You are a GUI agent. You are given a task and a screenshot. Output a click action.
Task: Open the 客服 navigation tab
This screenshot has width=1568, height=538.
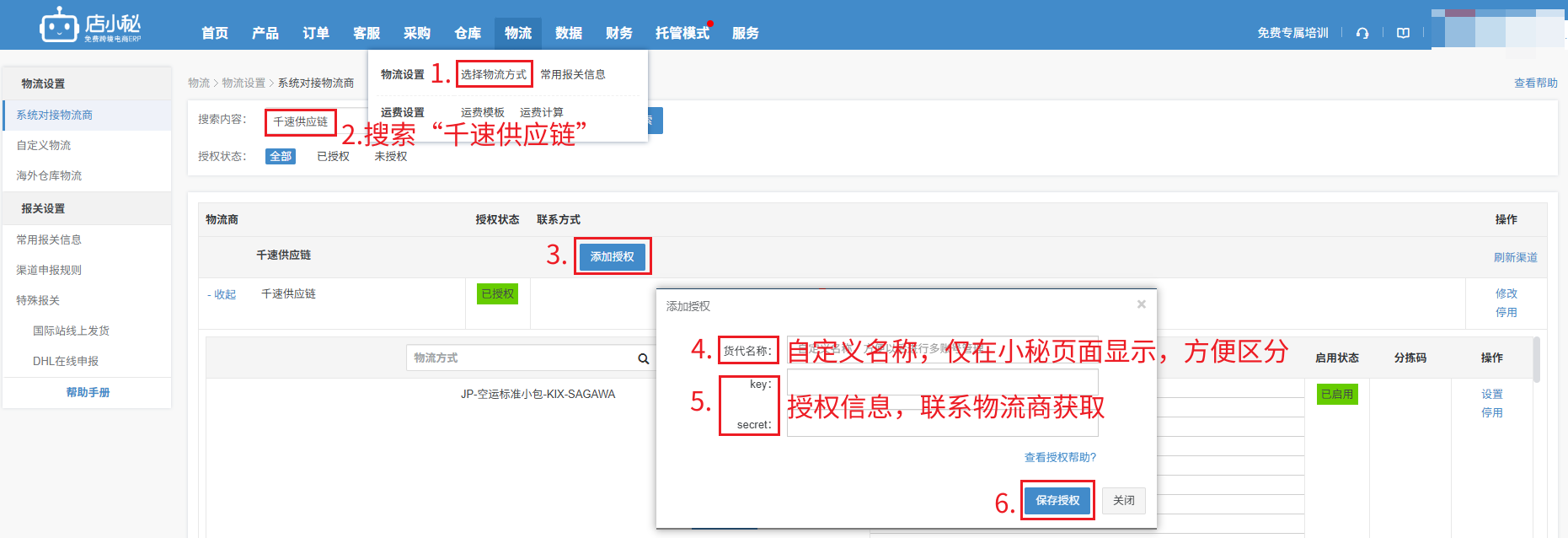tap(367, 33)
